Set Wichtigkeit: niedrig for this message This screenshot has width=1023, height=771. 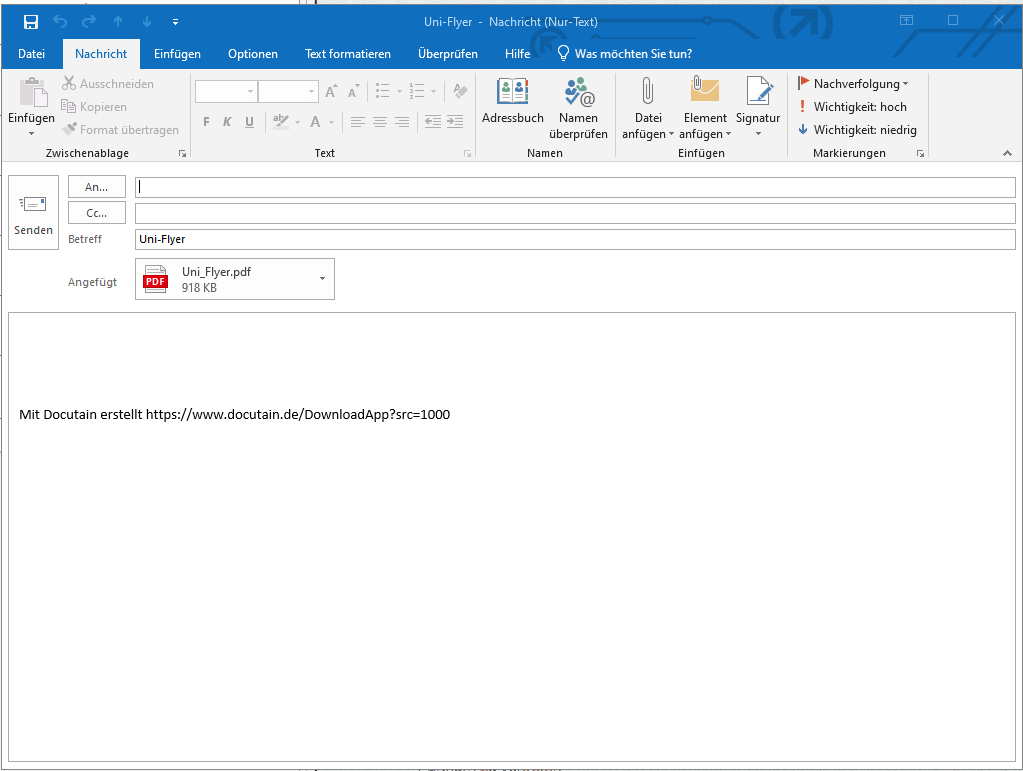[x=856, y=129]
